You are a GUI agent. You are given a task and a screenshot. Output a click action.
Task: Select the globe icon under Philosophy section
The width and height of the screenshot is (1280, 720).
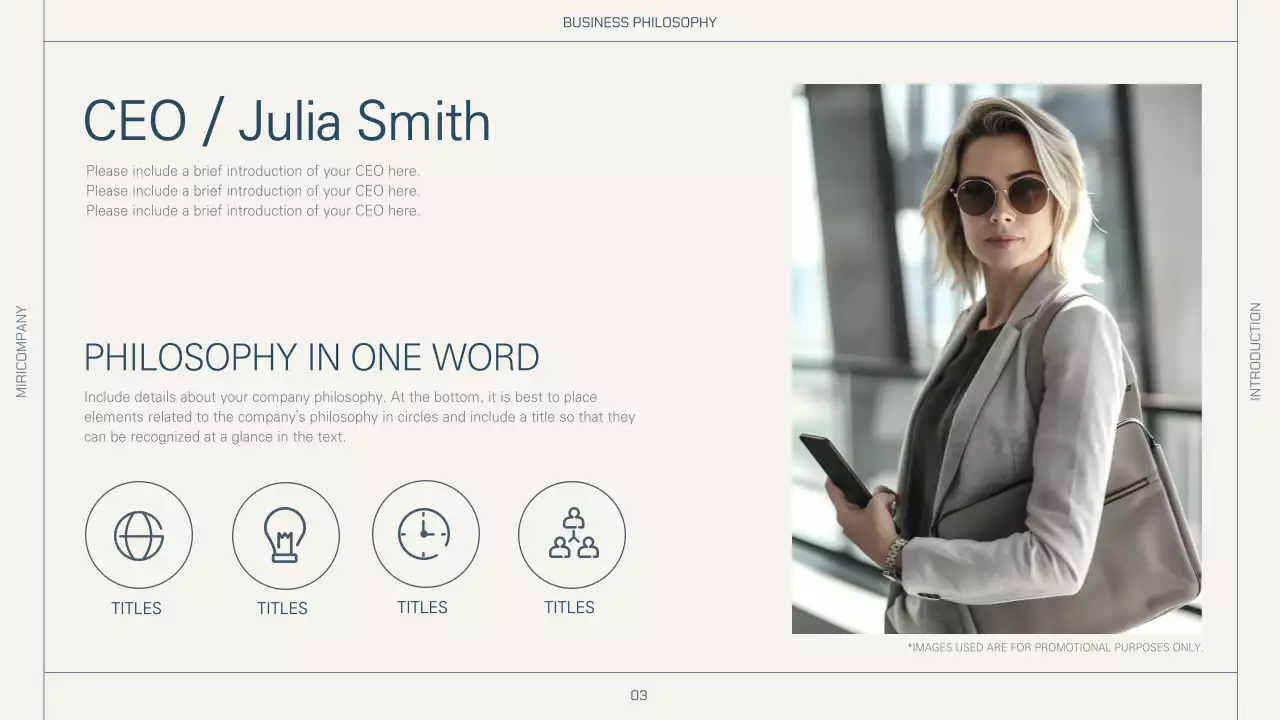click(139, 535)
